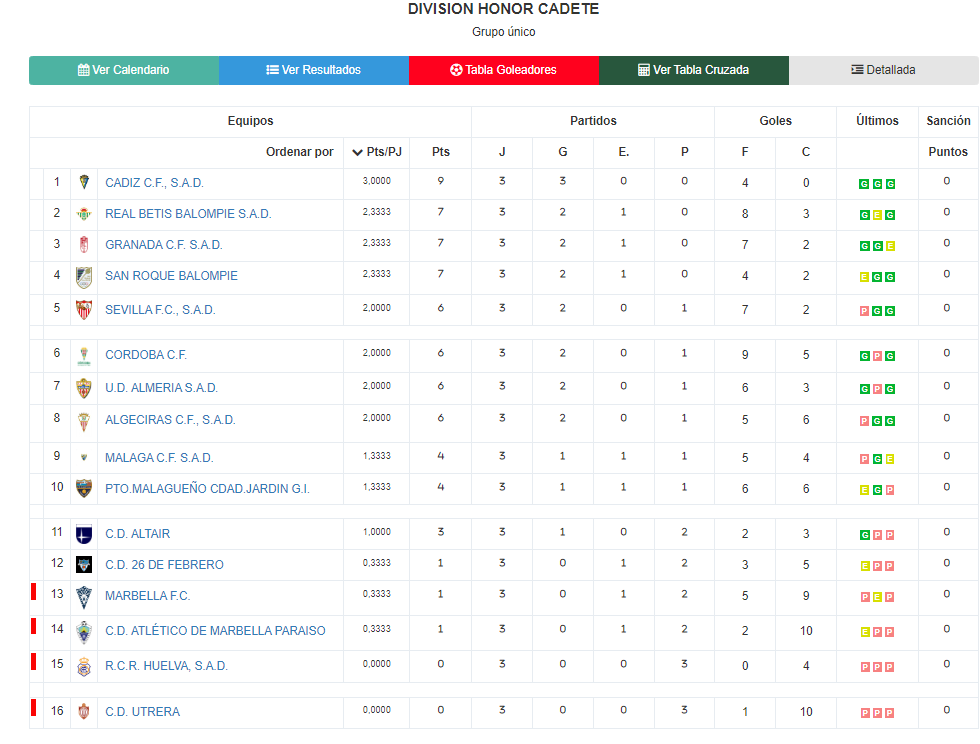Open SEVILLA F.C., S.A.D. team link
Image resolution: width=980 pixels, height=744 pixels.
coord(160,310)
